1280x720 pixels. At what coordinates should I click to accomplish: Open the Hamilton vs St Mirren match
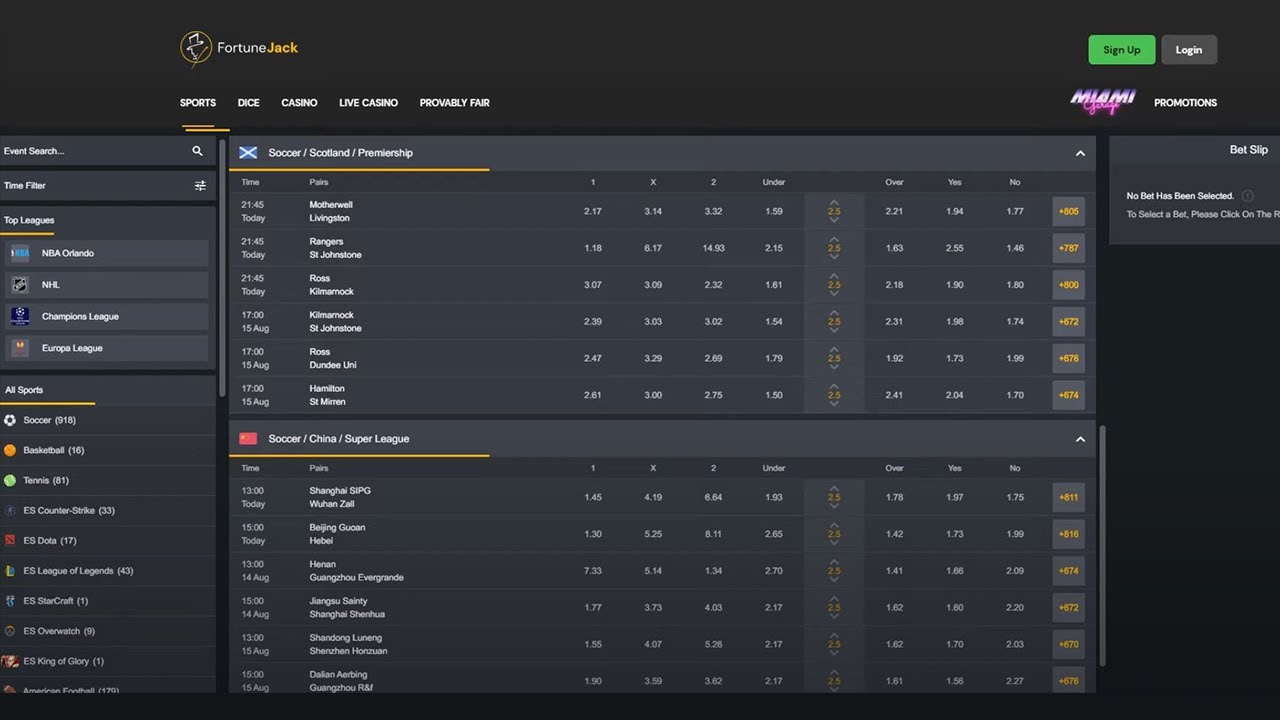[328, 395]
